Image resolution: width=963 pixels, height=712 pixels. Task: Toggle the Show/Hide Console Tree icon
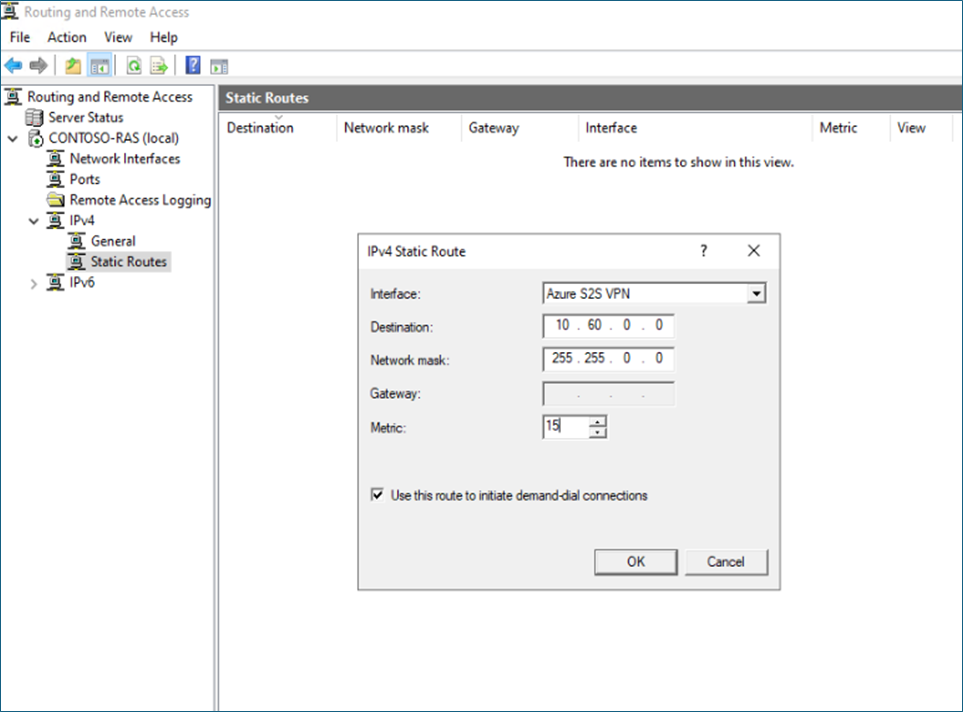point(99,66)
